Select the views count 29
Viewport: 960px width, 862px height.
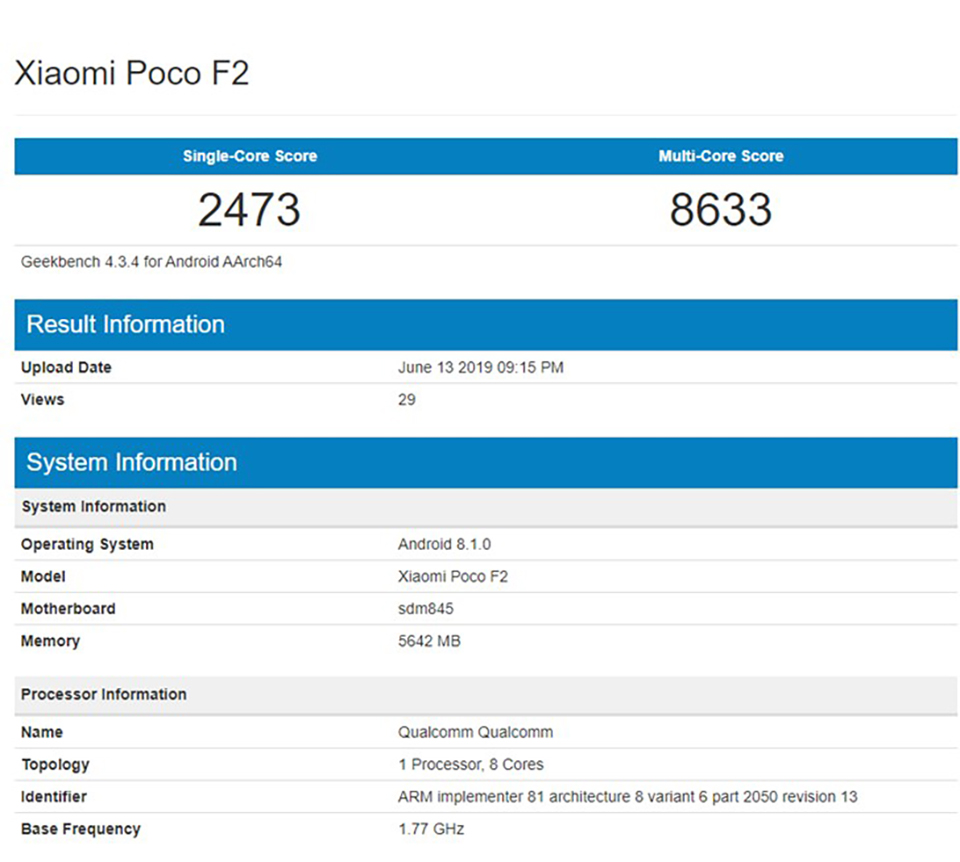tap(407, 400)
